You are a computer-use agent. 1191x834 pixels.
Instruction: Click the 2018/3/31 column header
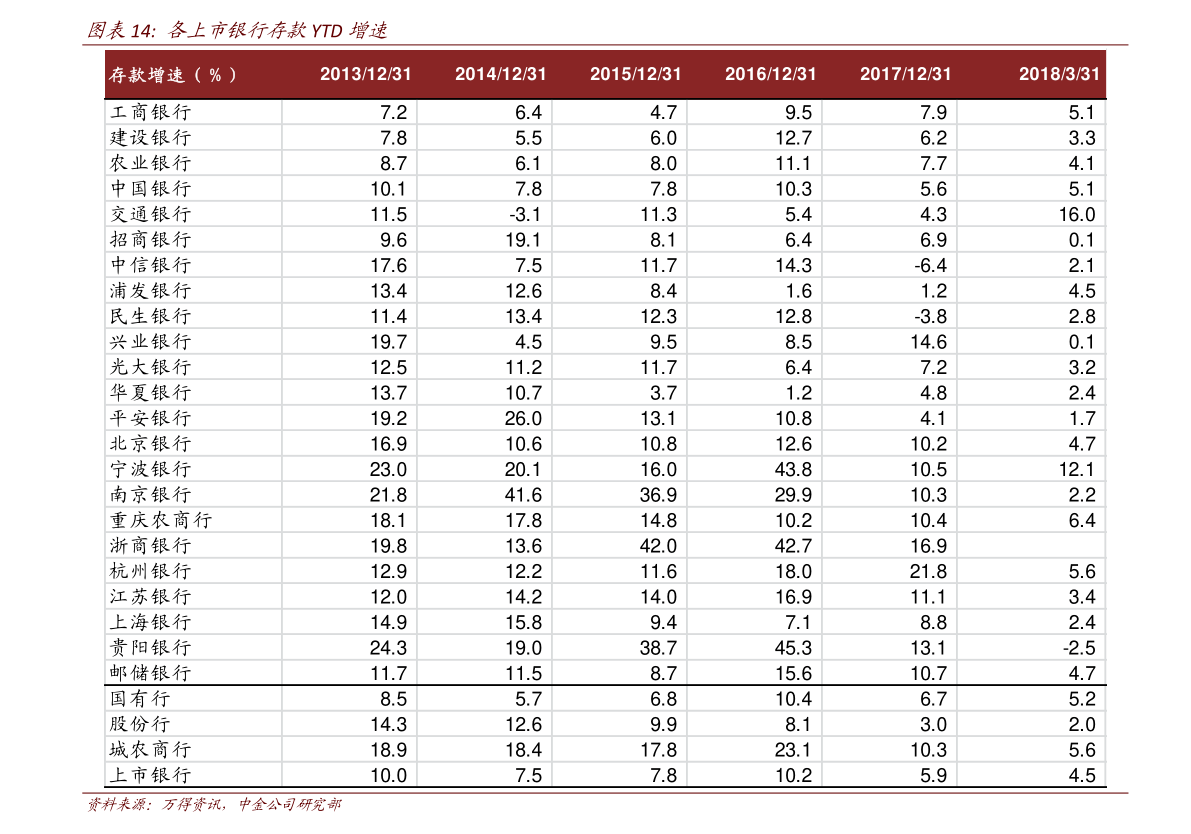click(x=1060, y=74)
